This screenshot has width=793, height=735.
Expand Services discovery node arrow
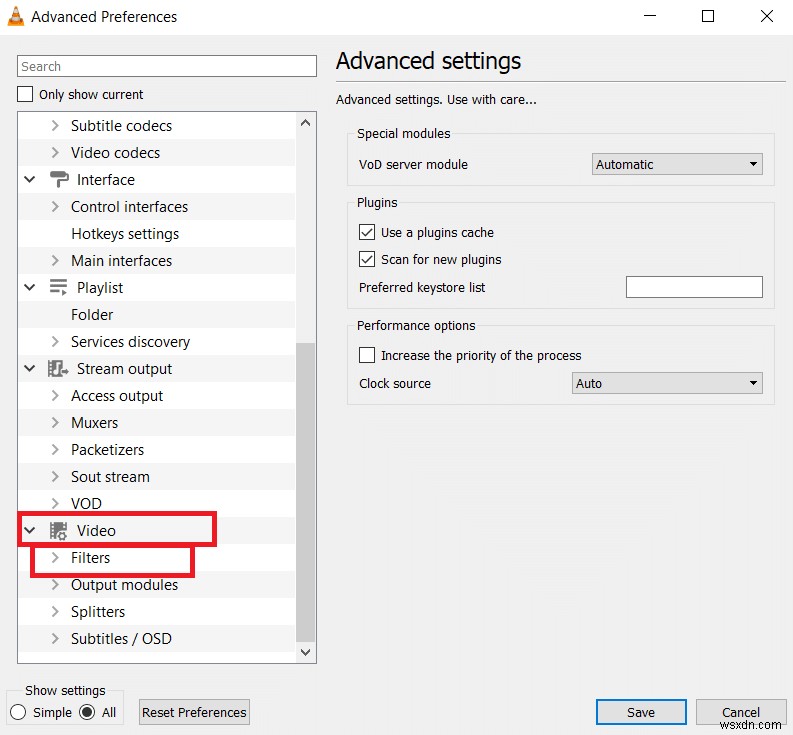(55, 341)
